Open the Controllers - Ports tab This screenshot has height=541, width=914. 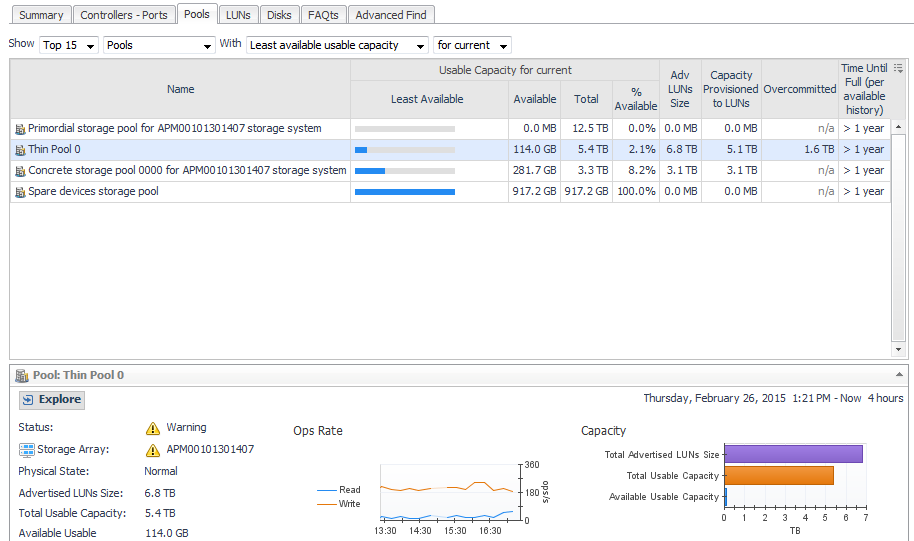click(124, 15)
